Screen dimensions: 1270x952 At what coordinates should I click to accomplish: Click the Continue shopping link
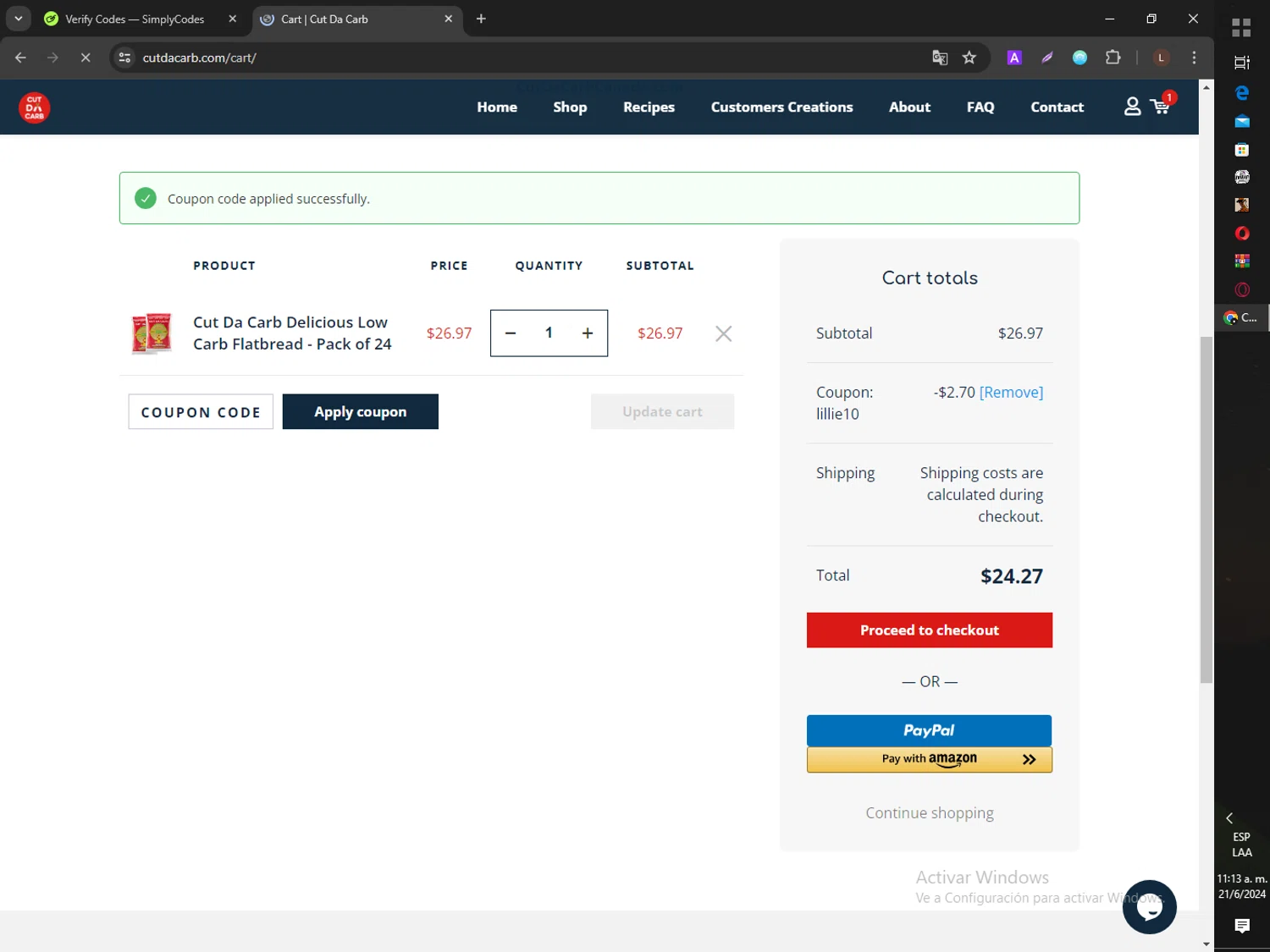pyautogui.click(x=930, y=813)
